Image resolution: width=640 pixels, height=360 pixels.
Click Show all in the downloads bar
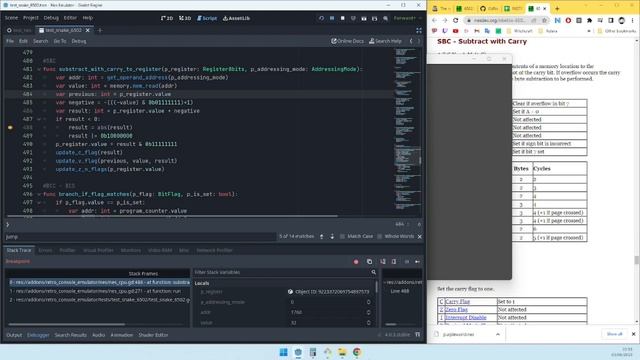pos(614,334)
